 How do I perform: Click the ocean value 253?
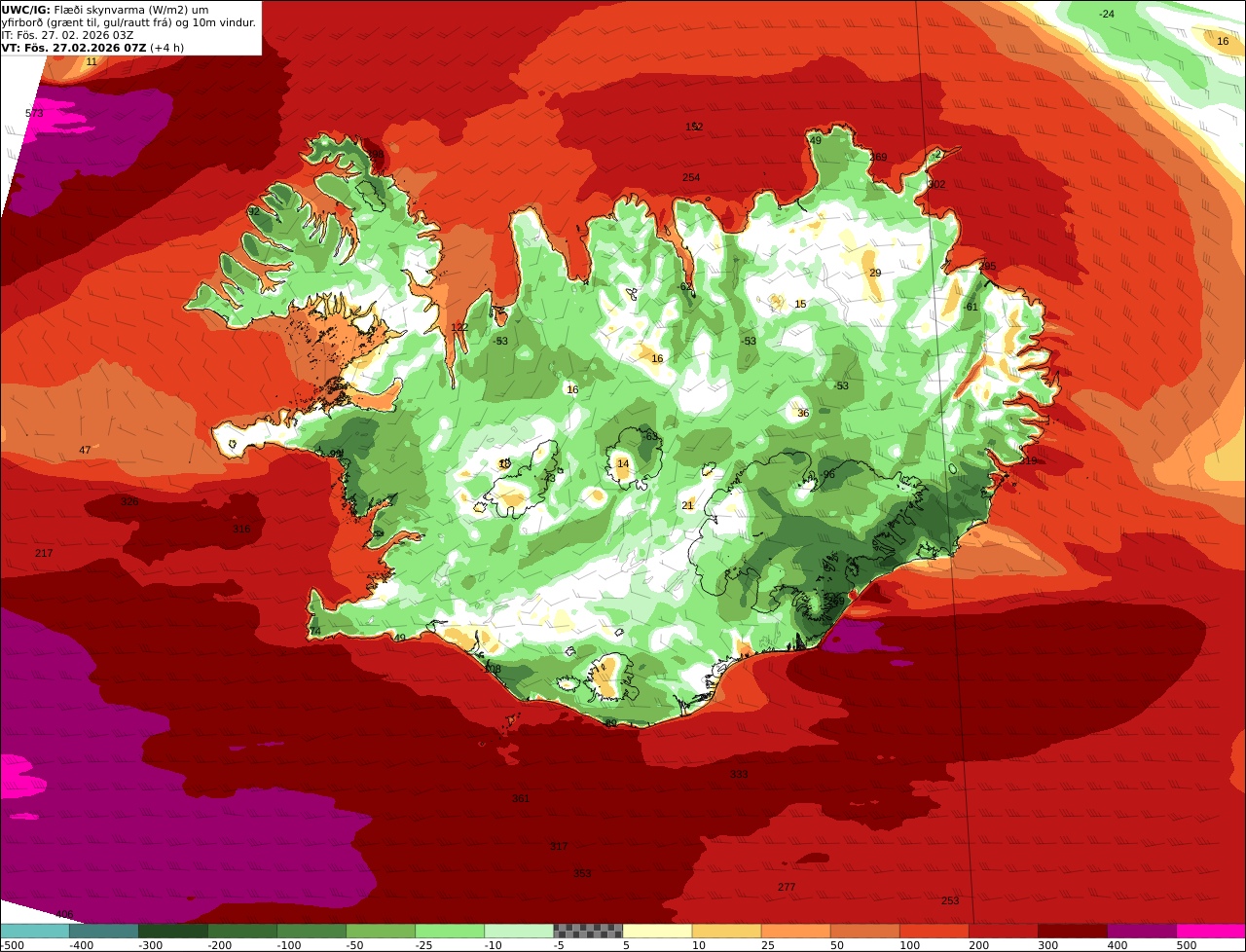click(x=950, y=900)
